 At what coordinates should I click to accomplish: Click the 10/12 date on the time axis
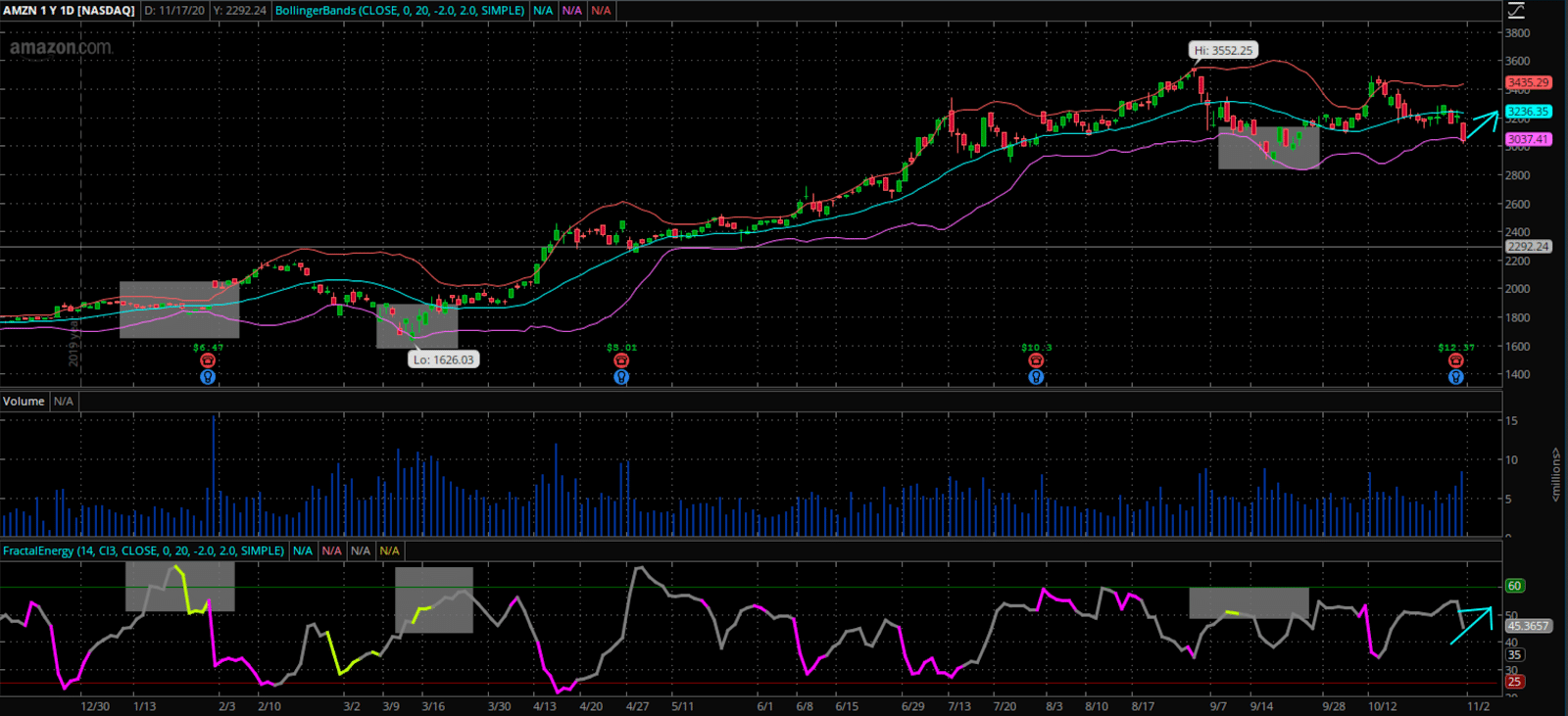1383,706
